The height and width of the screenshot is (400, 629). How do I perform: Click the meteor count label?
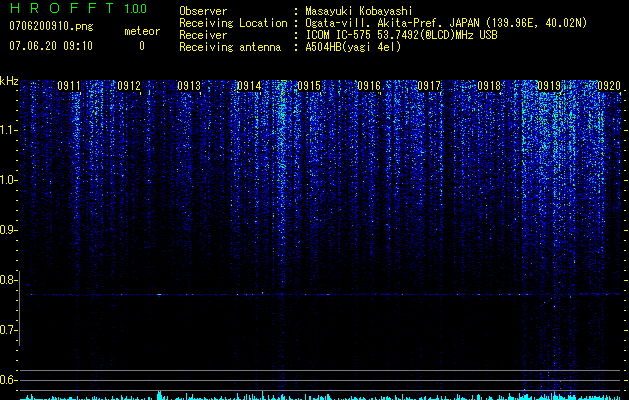point(142,31)
